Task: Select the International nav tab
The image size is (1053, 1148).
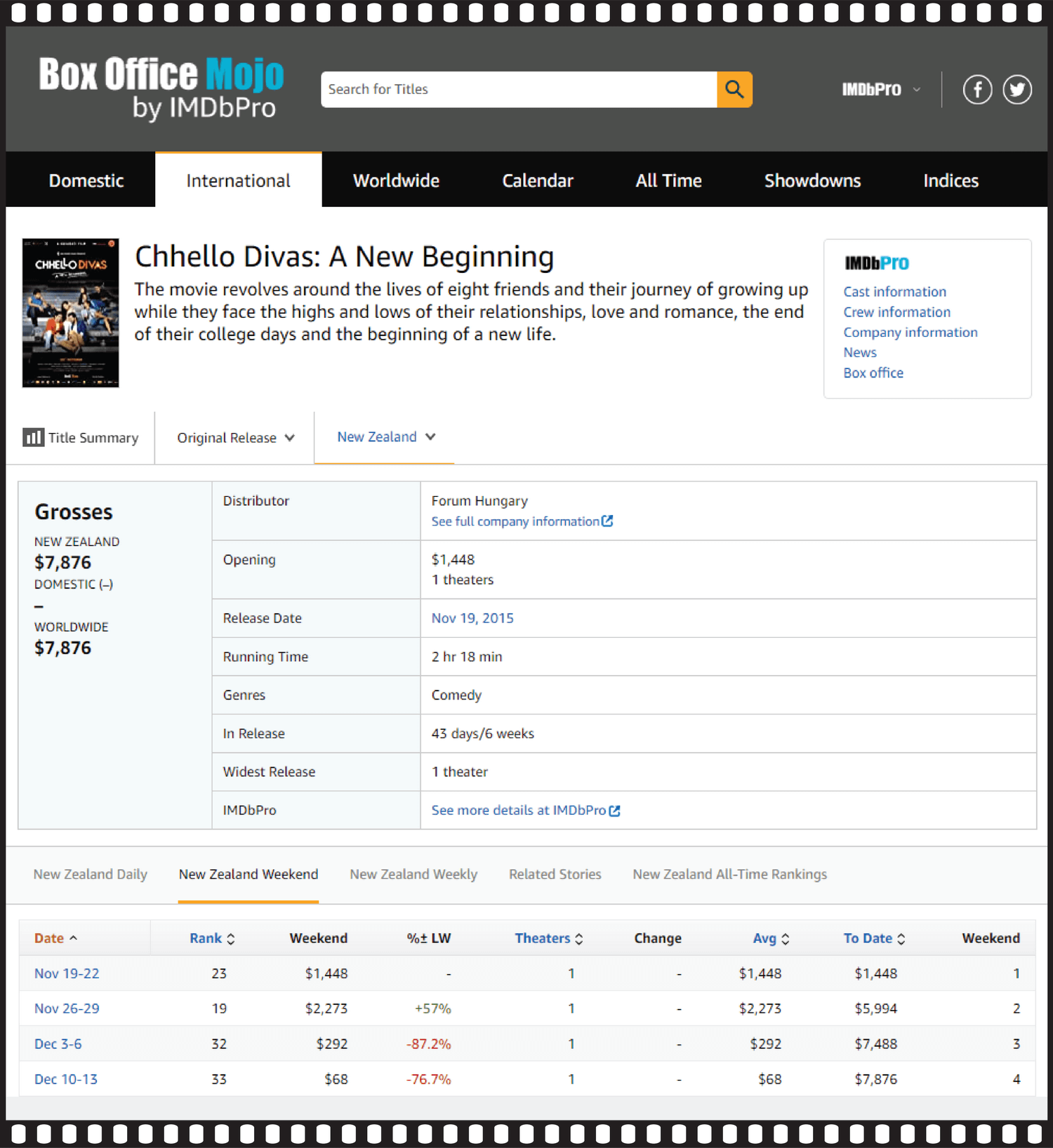Action: click(x=238, y=180)
